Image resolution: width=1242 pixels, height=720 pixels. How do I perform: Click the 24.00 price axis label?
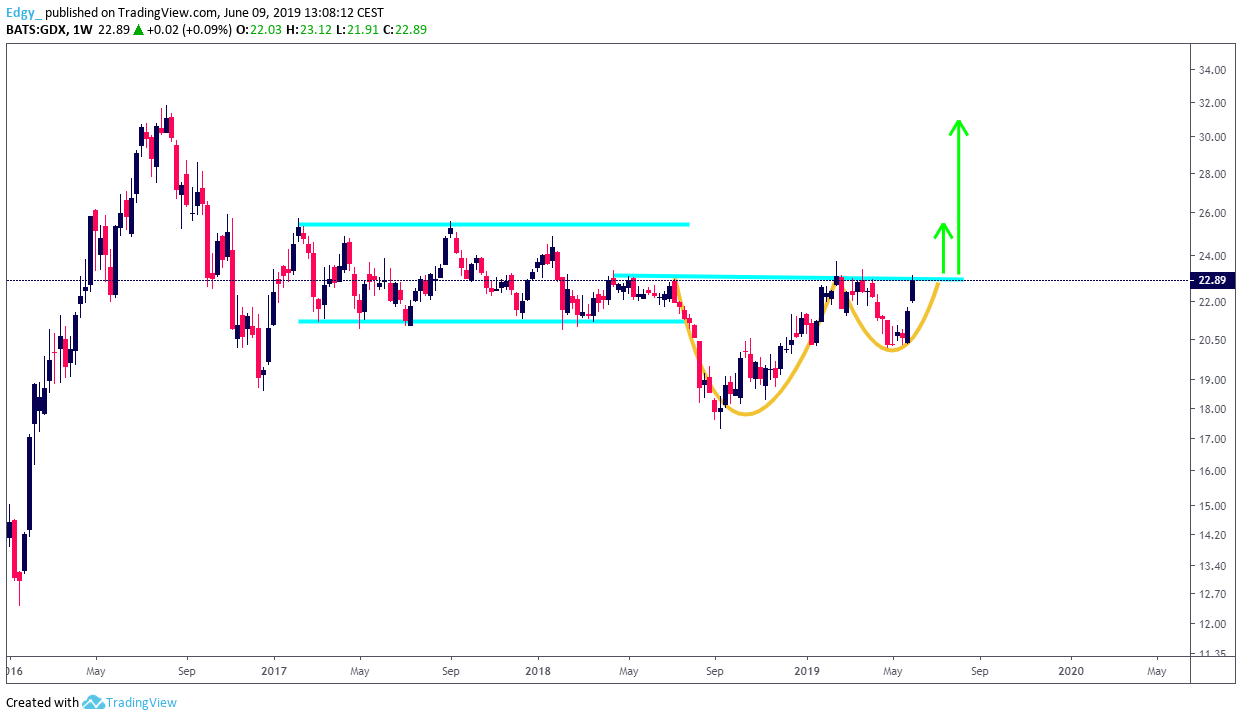tap(1213, 256)
